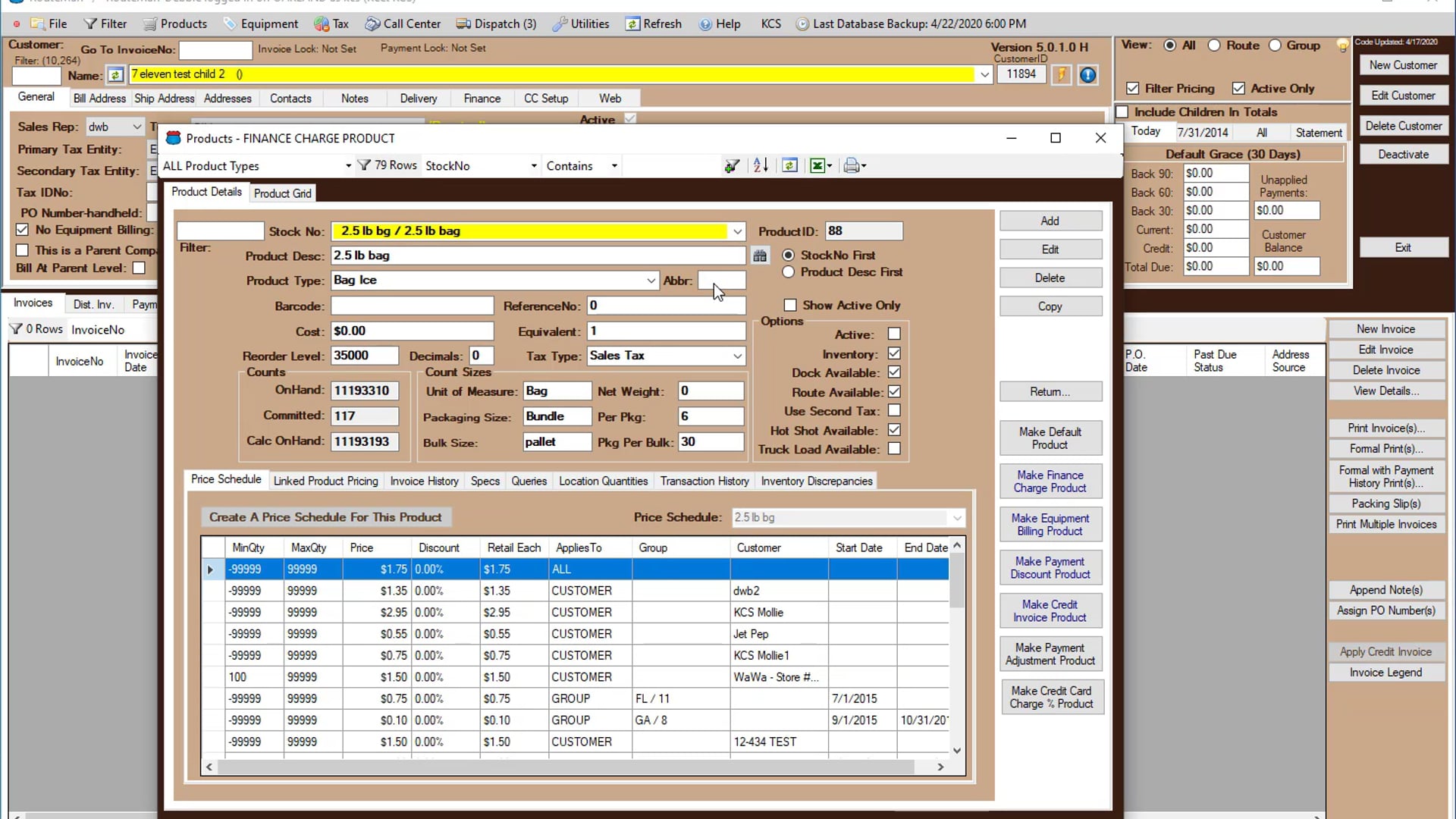Click the add filter funnel icon
Viewport: 1456px width, 819px height.
[732, 165]
